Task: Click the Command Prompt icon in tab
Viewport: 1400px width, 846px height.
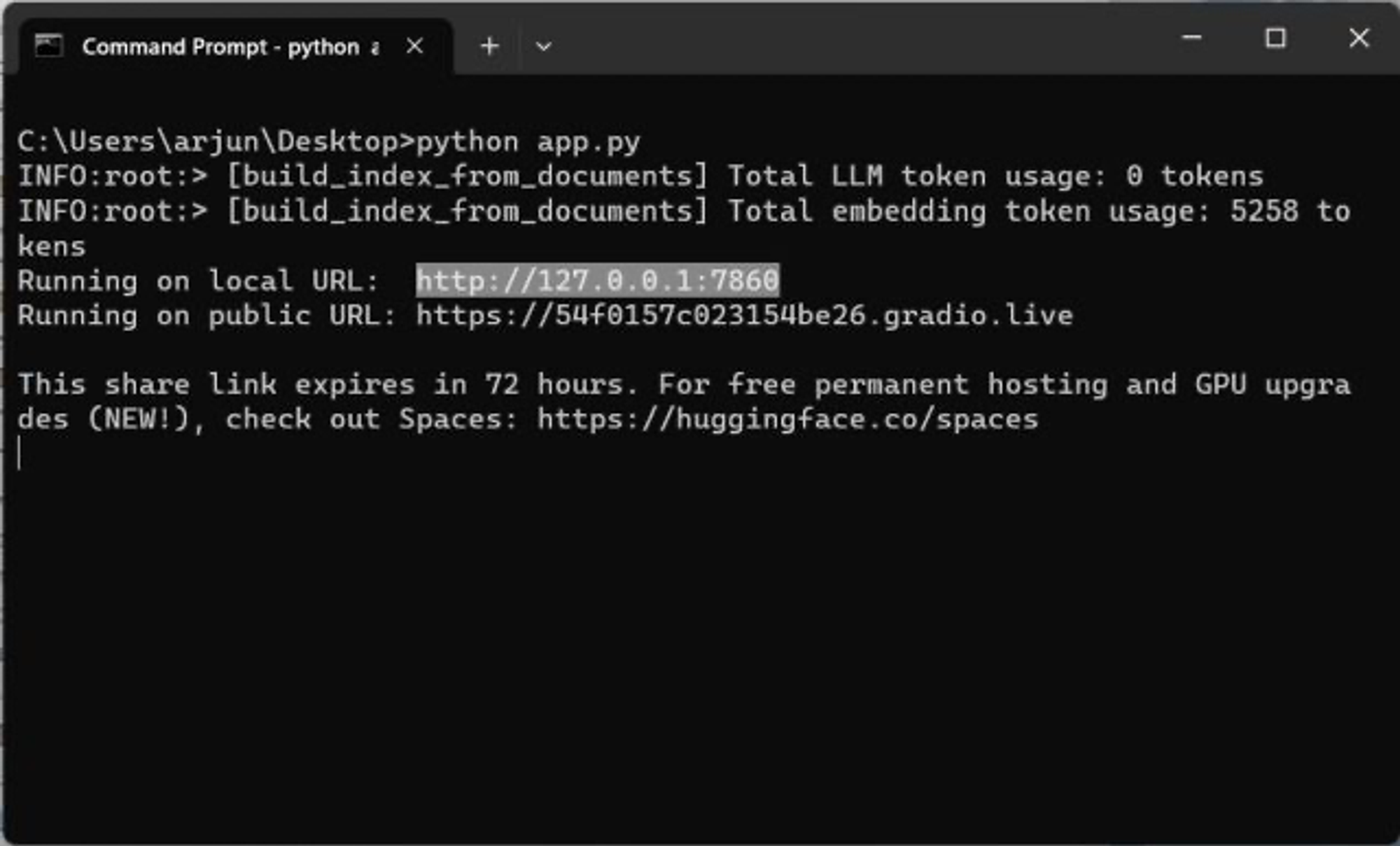Action: [x=48, y=46]
